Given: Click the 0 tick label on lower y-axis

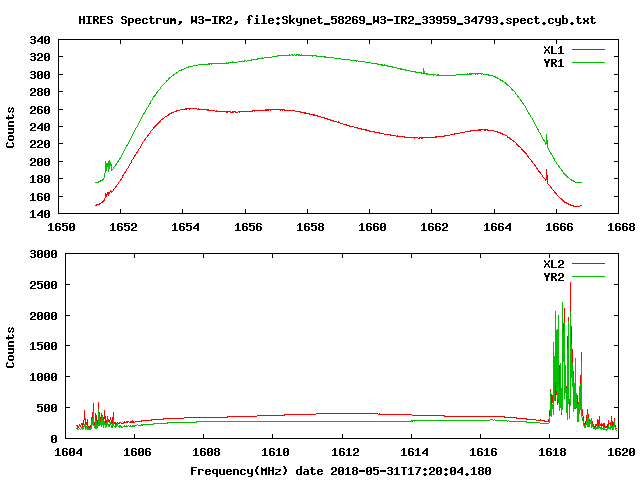Looking at the screenshot, I should [54, 439].
